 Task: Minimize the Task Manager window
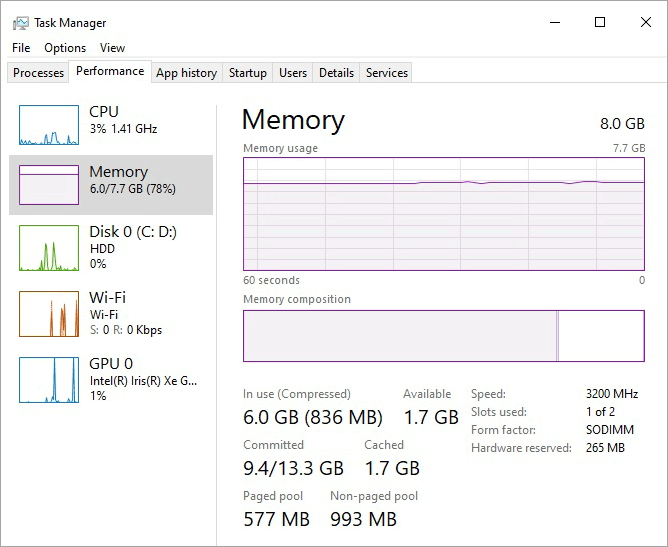[554, 22]
